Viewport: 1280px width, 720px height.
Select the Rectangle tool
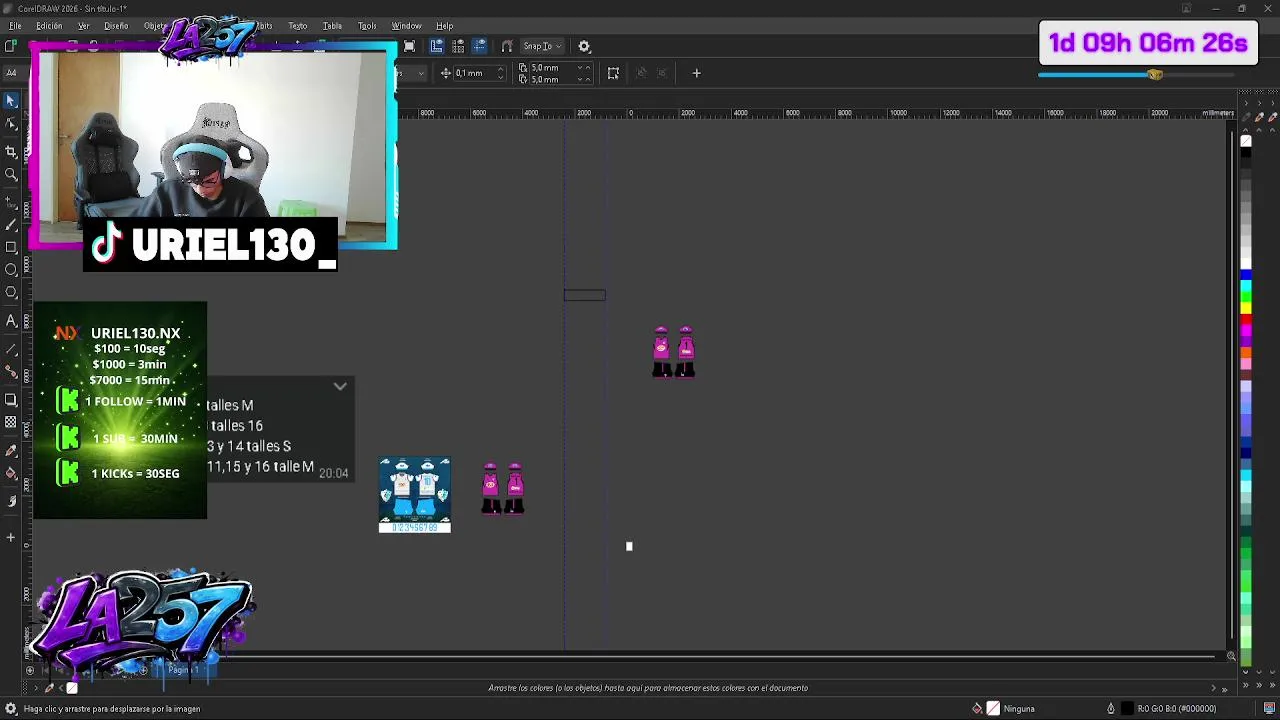11,247
